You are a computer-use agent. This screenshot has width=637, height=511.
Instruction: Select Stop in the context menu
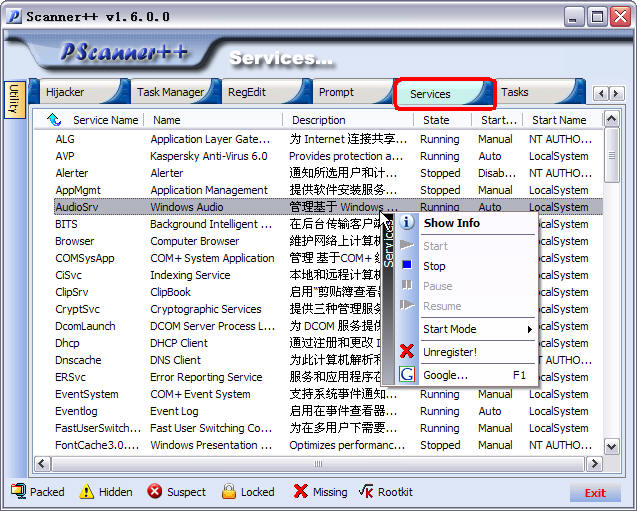point(478,266)
